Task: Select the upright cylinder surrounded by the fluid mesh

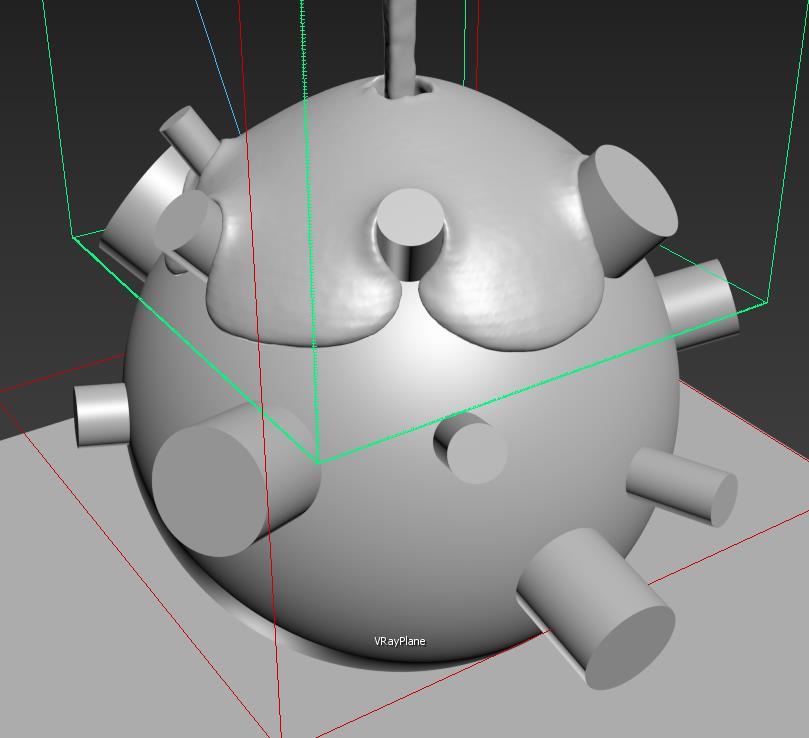Action: coord(410,234)
